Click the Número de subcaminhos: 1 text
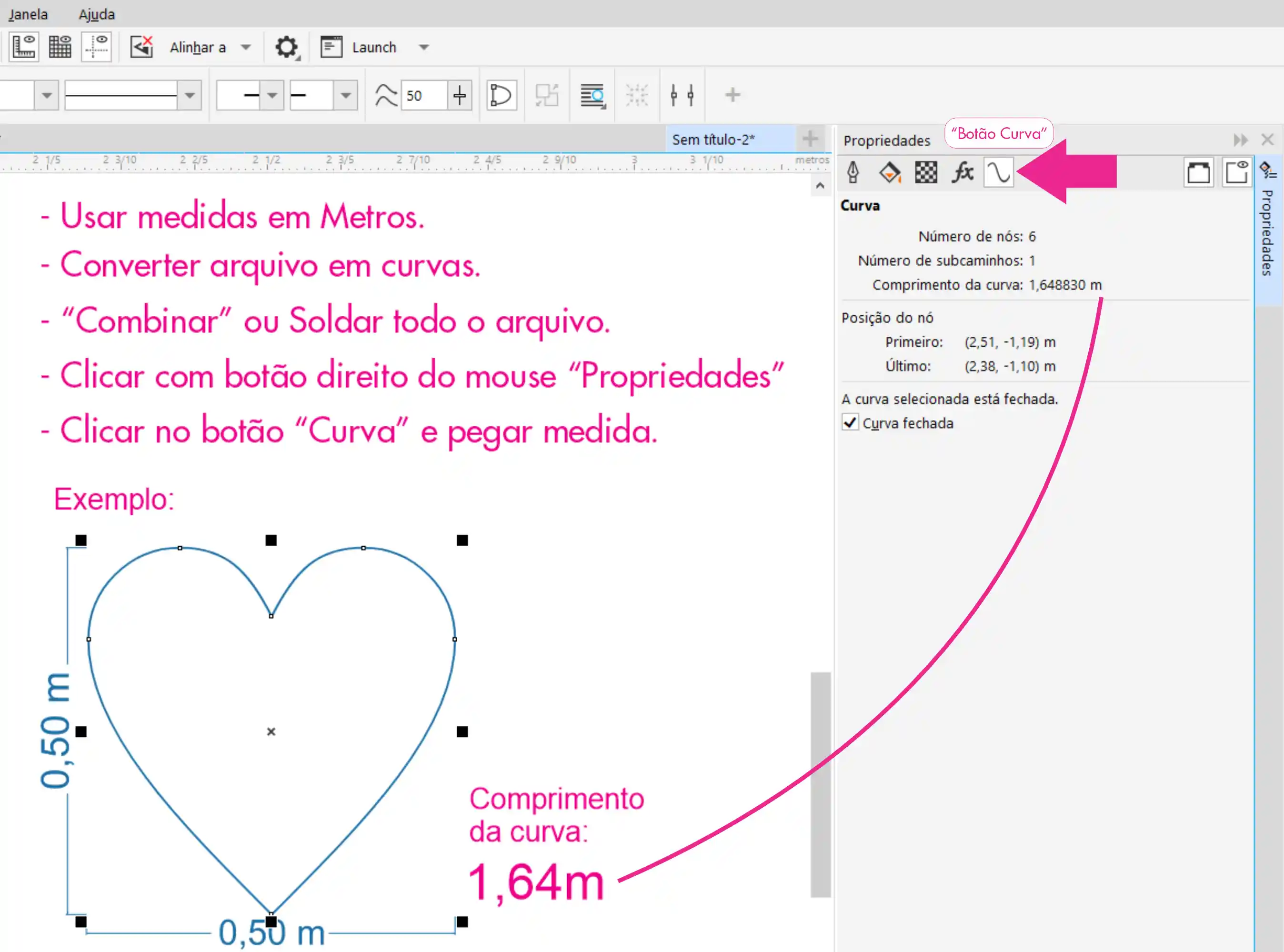 [x=946, y=261]
